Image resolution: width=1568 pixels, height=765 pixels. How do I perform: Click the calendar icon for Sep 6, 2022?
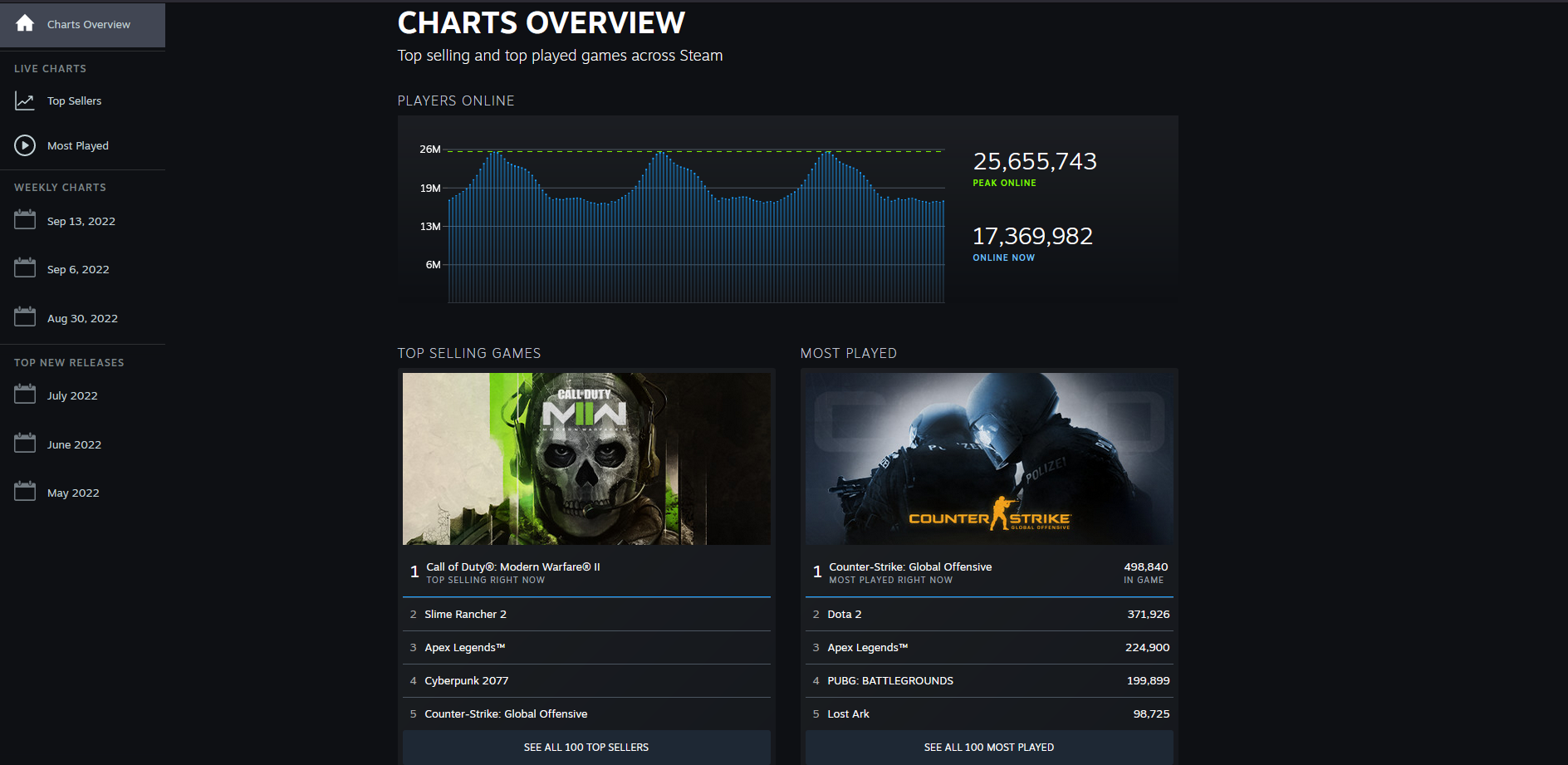tap(25, 268)
